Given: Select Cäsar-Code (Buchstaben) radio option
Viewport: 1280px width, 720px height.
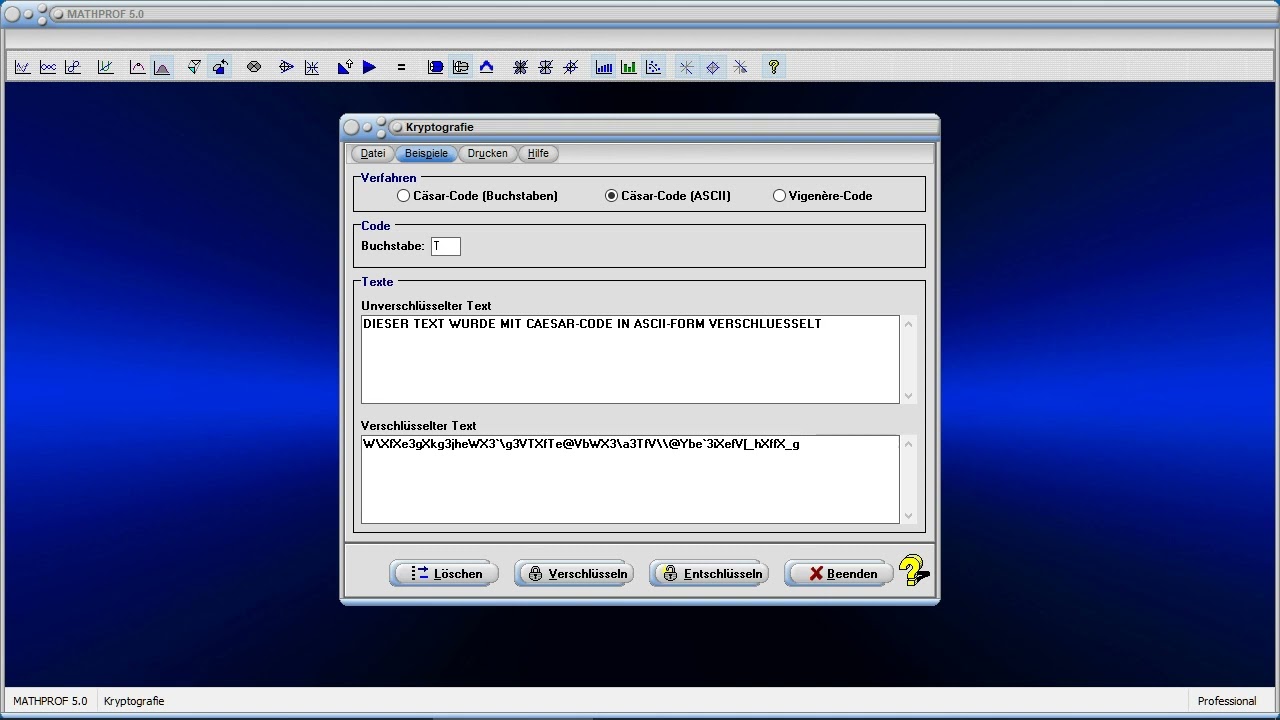Looking at the screenshot, I should click(x=404, y=196).
